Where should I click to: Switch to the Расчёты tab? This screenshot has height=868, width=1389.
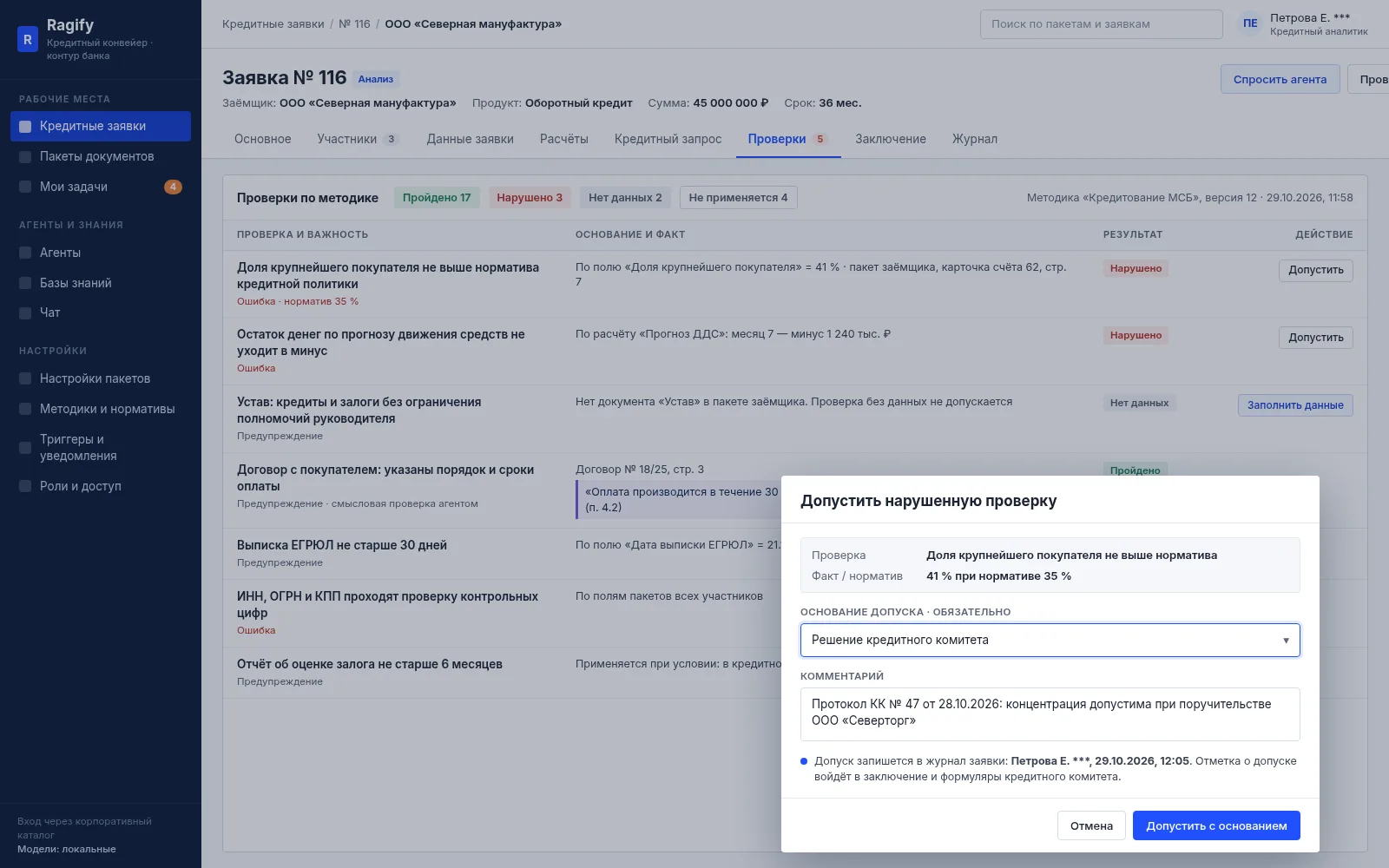(563, 139)
